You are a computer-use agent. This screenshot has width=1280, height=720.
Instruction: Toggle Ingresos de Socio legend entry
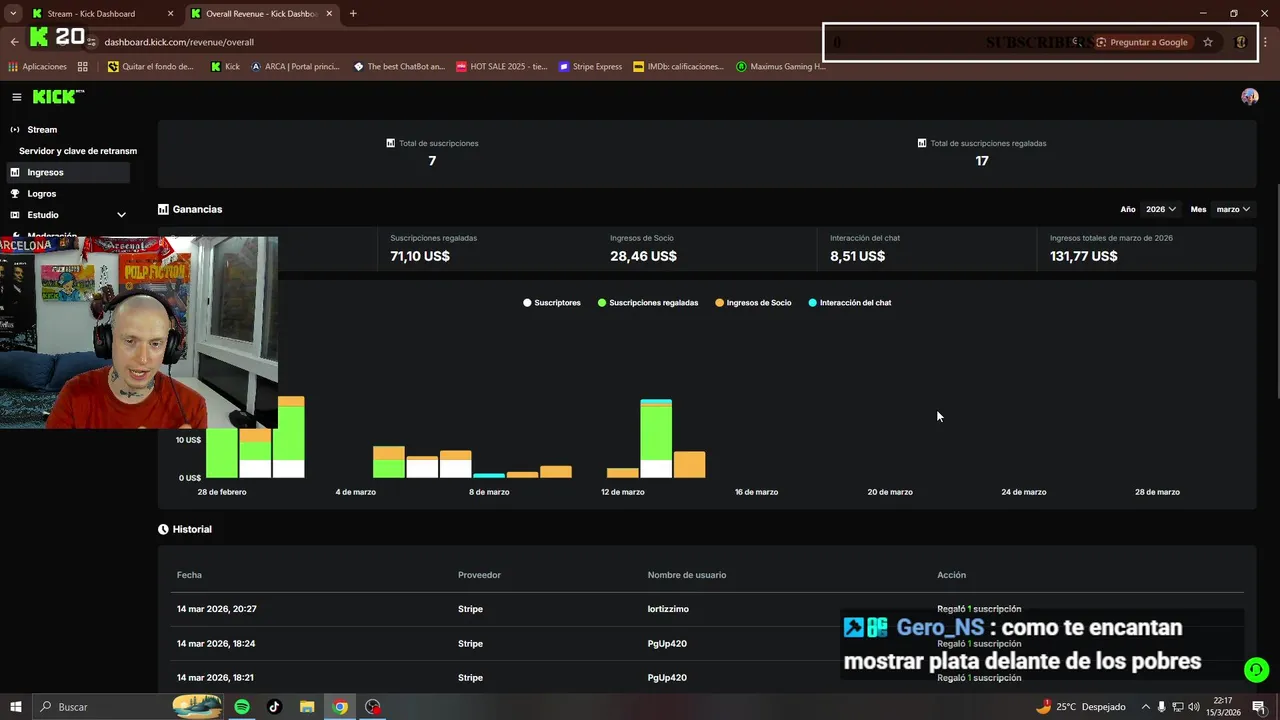click(x=753, y=303)
